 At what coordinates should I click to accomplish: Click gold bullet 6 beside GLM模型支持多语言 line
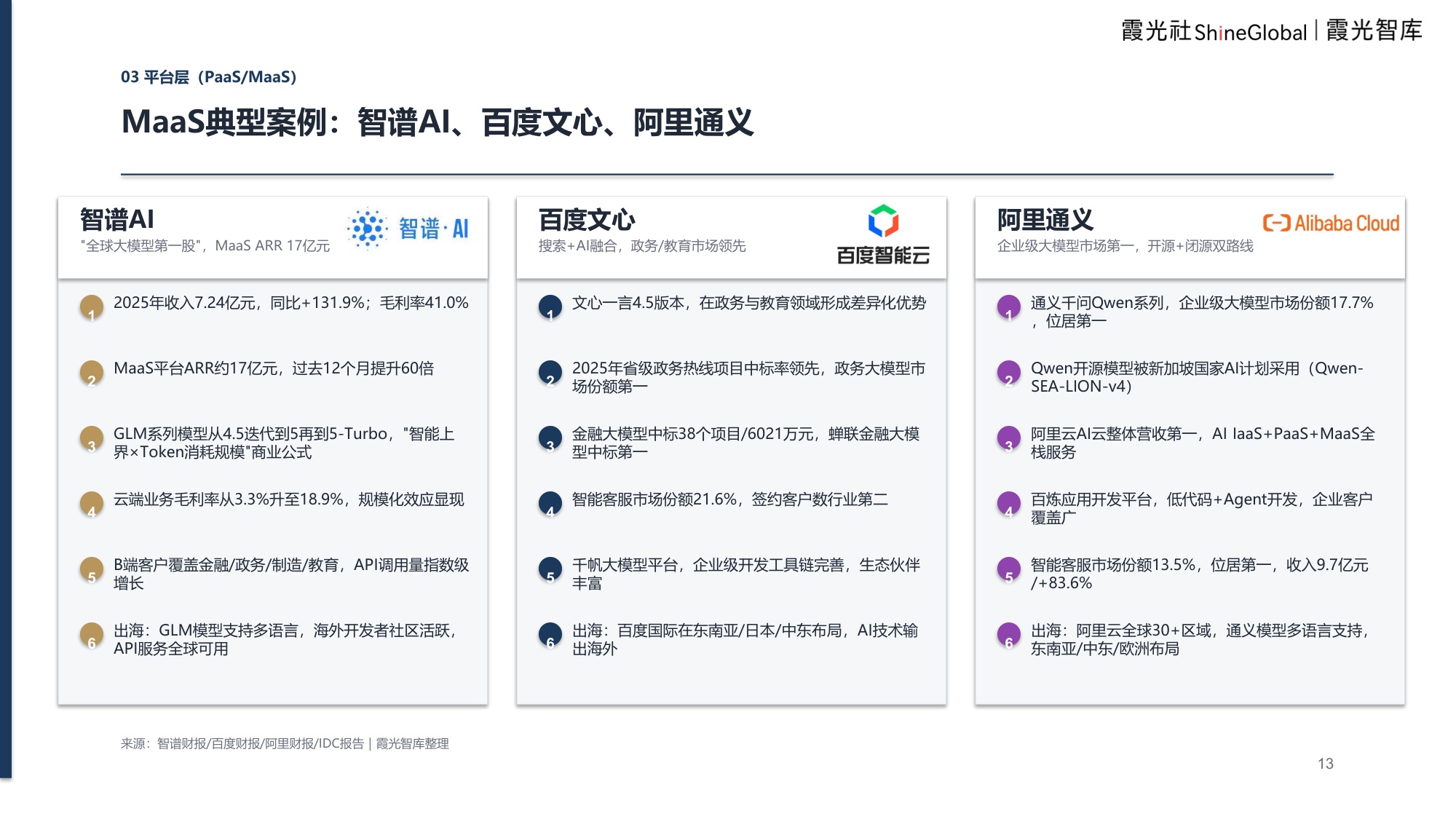tap(92, 635)
